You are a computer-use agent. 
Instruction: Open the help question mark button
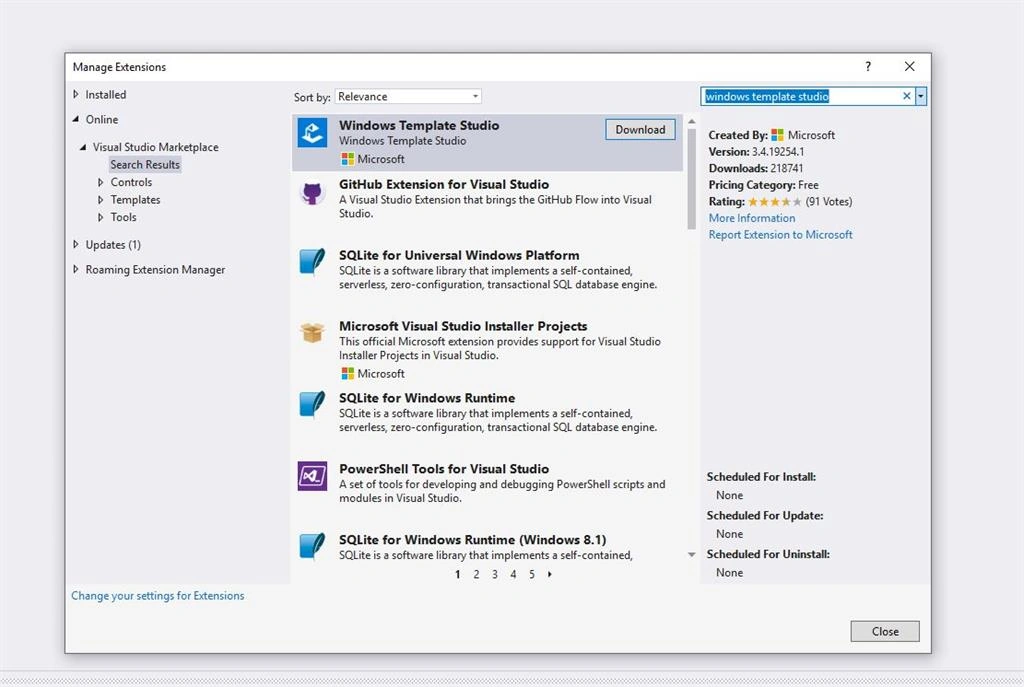(x=868, y=67)
